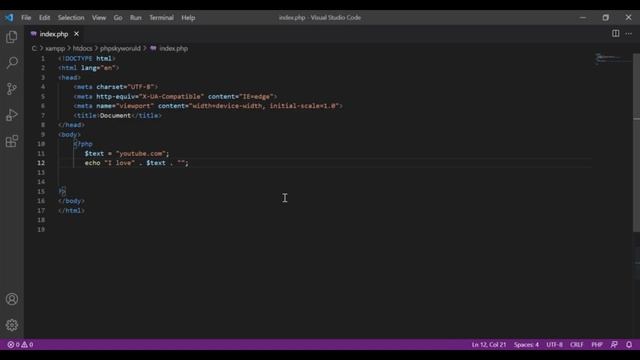This screenshot has width=640, height=360.
Task: Click the Visual Studio Code logo icon
Action: [9, 18]
